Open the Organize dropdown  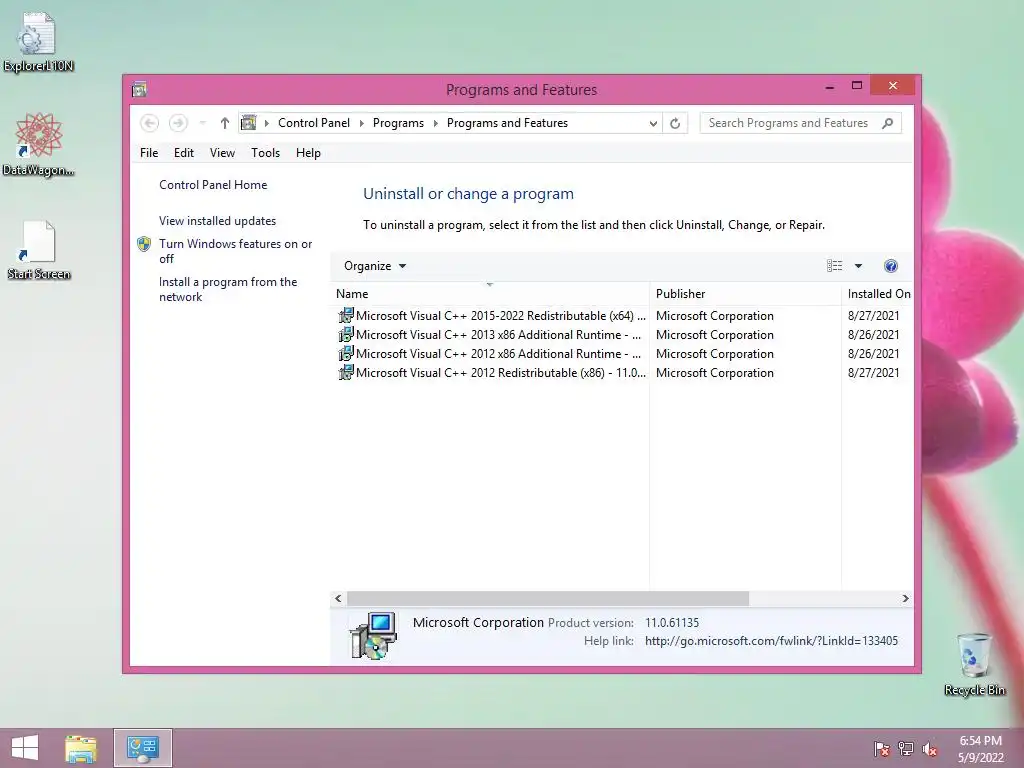click(x=375, y=266)
